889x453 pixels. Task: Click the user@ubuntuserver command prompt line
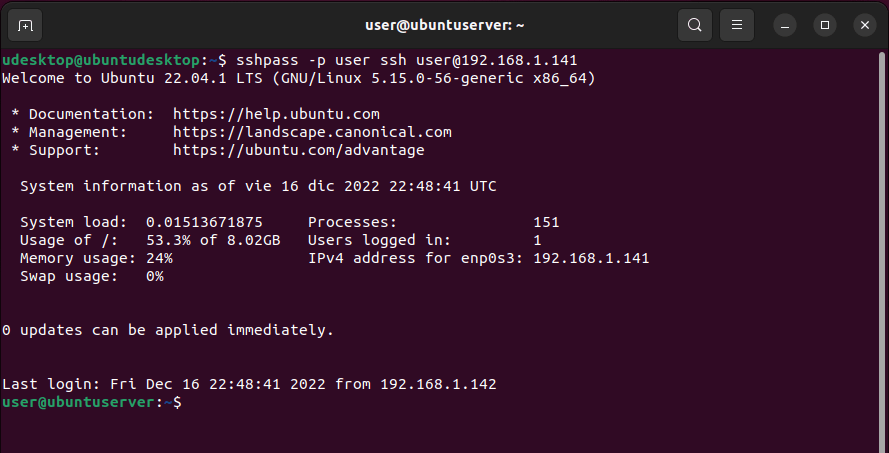(92, 402)
